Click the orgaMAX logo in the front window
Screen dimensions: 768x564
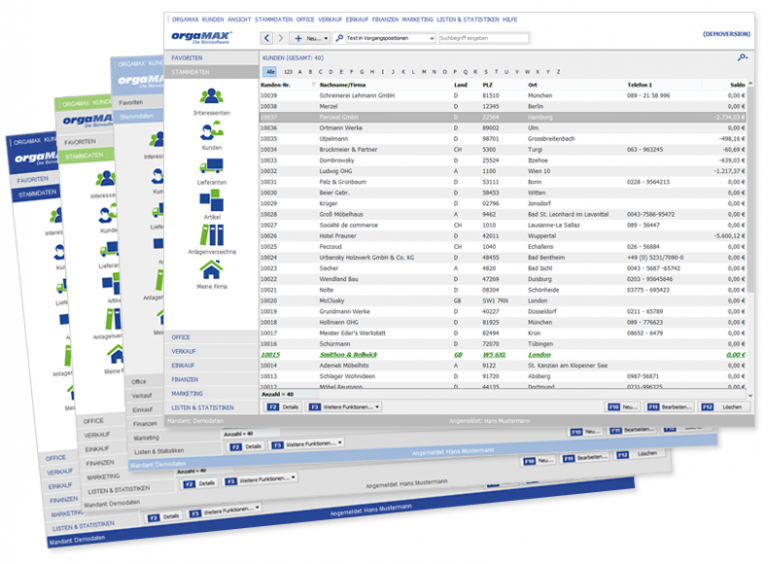[201, 37]
